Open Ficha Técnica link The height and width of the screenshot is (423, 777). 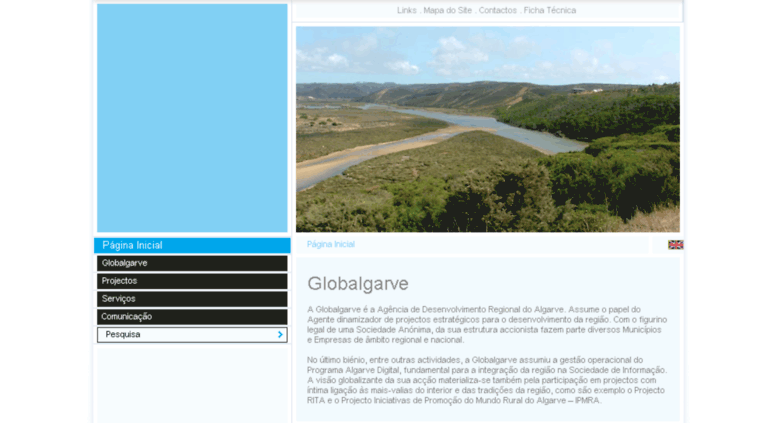click(550, 10)
